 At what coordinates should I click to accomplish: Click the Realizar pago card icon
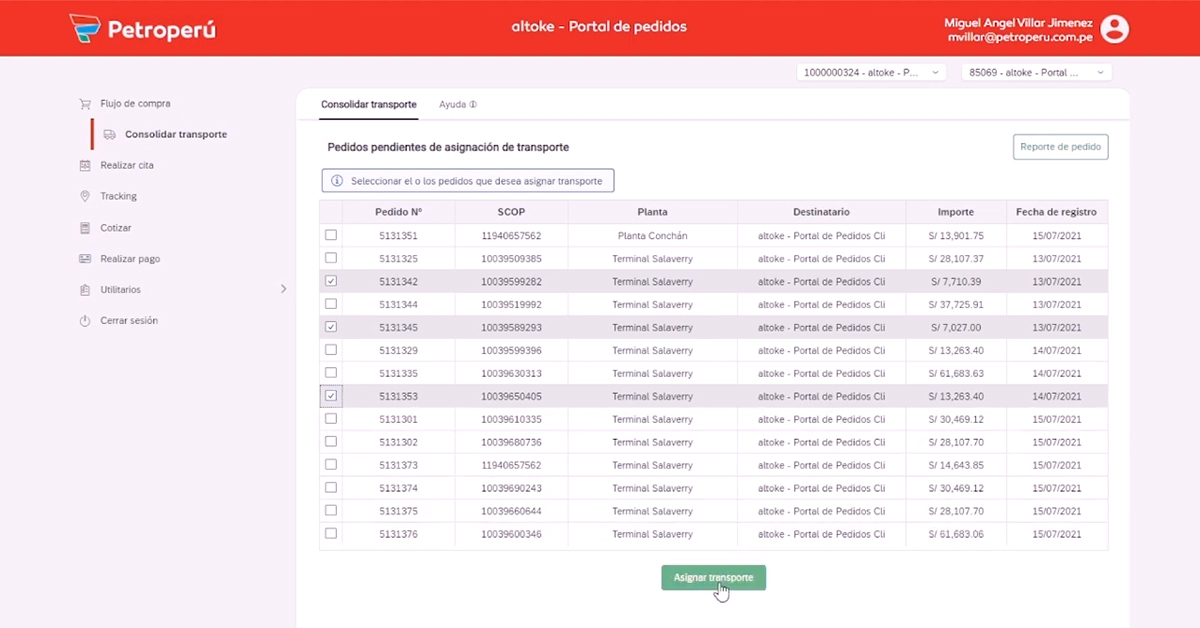click(x=85, y=259)
